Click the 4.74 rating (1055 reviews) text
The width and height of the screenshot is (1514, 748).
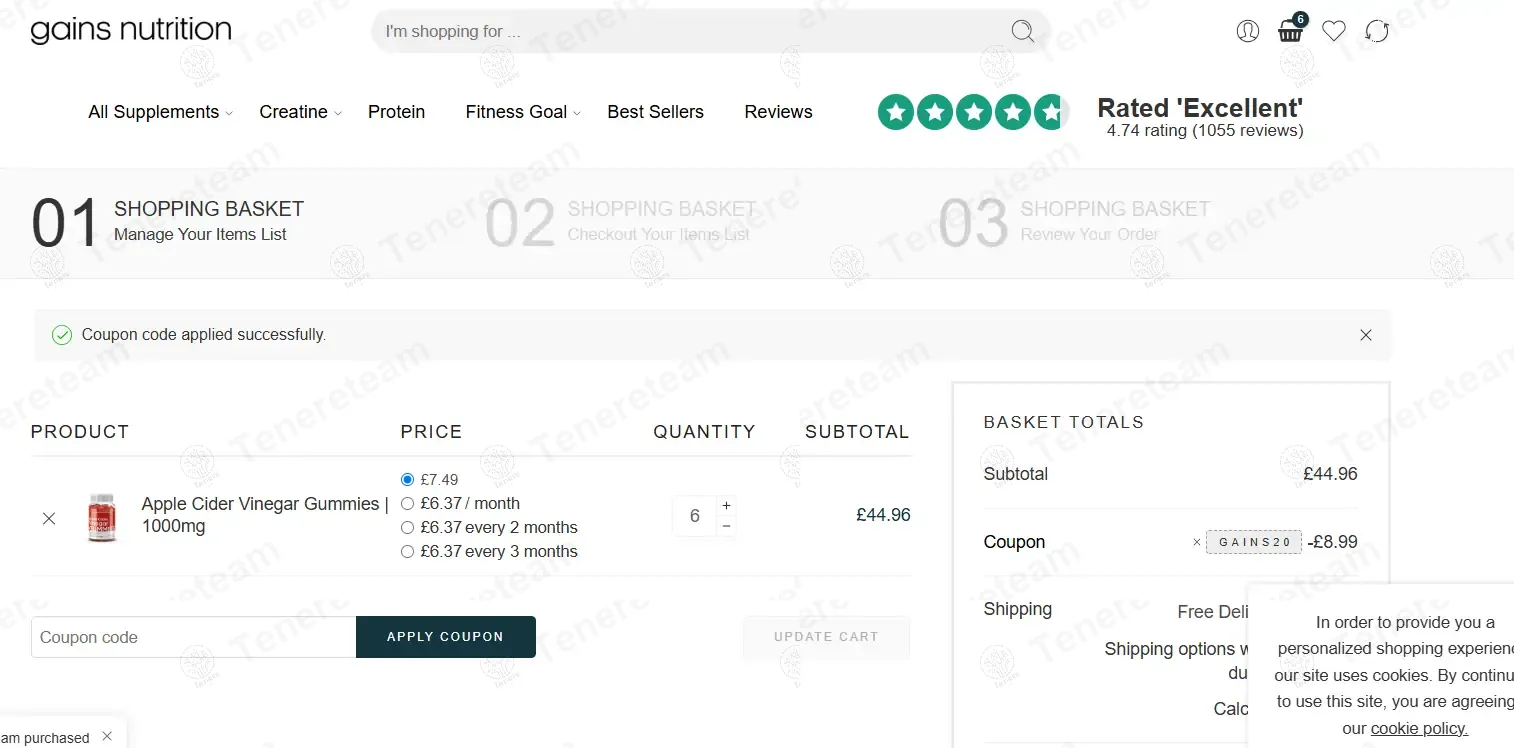click(x=1205, y=131)
